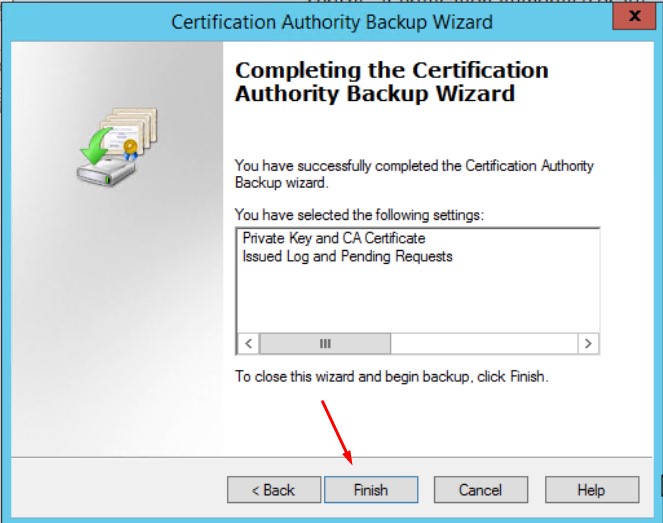The height and width of the screenshot is (523, 663).
Task: Select Issued Log and Pending Requests entry
Action: [x=347, y=257]
